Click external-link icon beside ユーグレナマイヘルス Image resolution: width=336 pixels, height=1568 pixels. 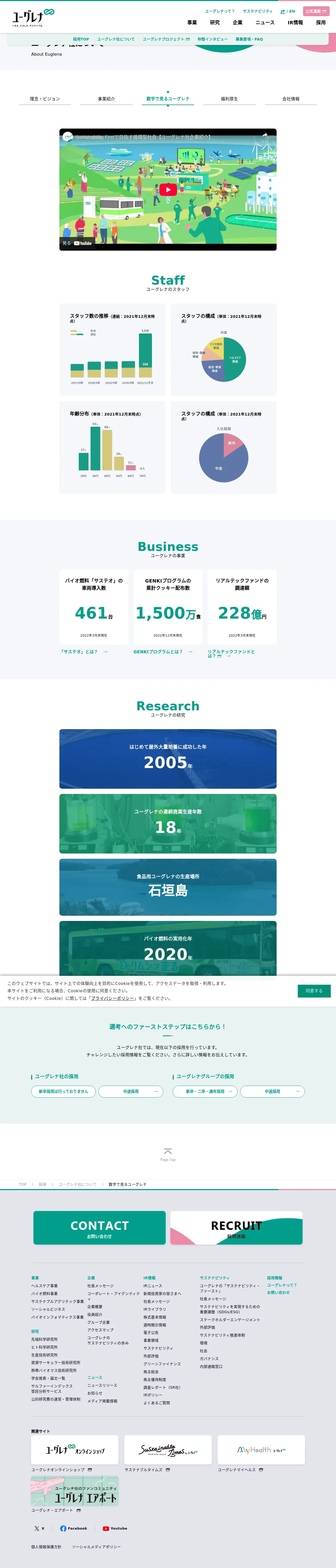click(x=261, y=1469)
